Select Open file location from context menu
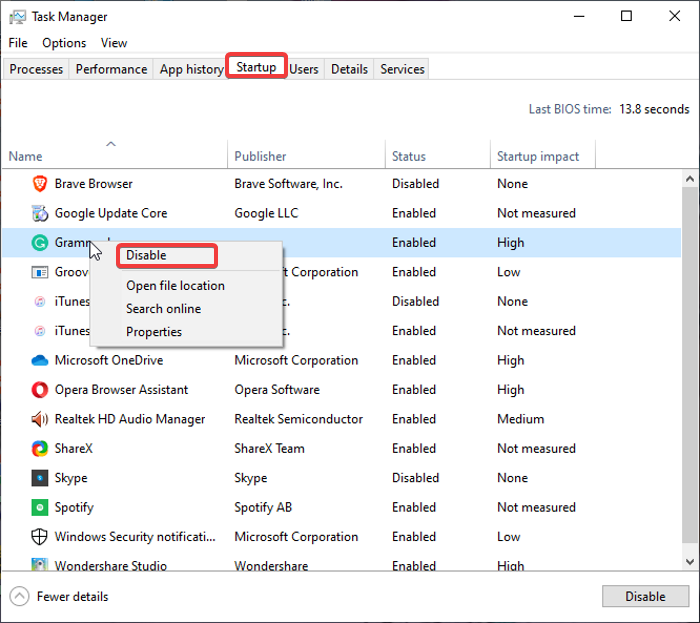 tap(175, 286)
